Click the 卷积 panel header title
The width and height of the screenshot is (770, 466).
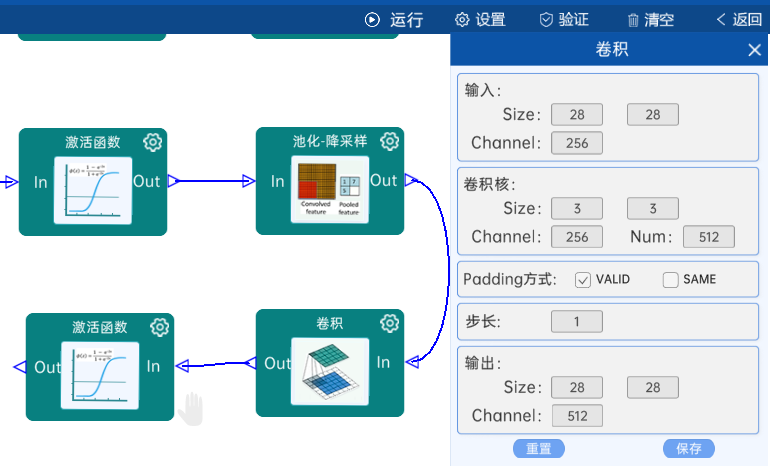[x=611, y=49]
